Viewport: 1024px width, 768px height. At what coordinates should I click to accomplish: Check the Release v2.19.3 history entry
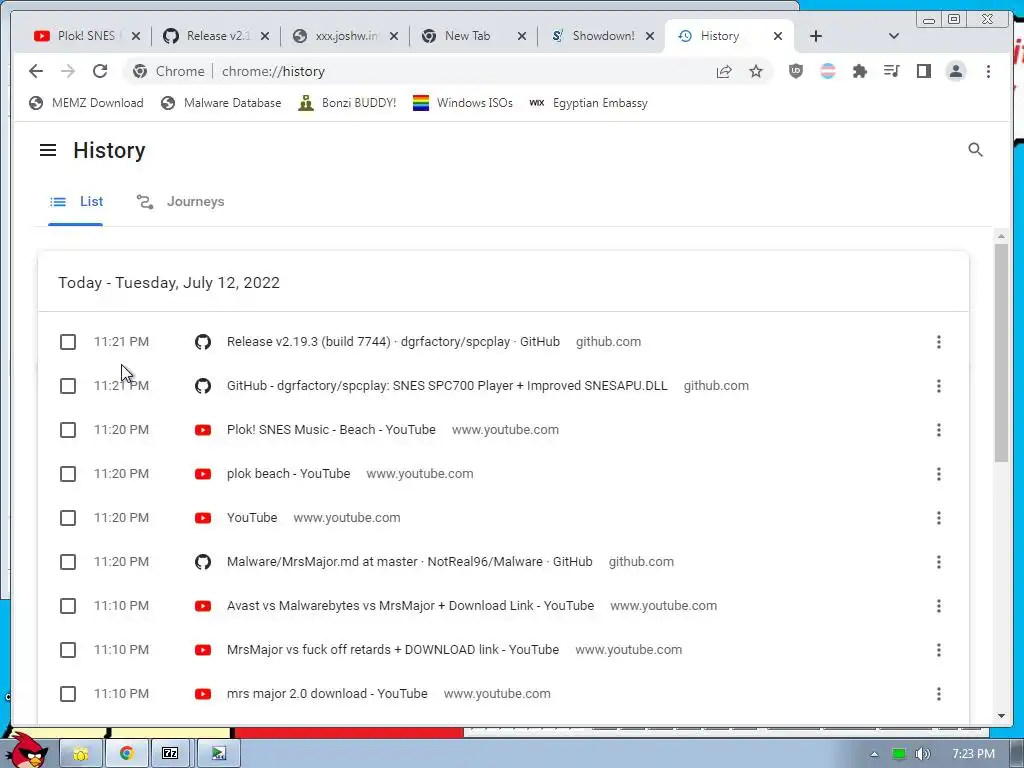68,342
